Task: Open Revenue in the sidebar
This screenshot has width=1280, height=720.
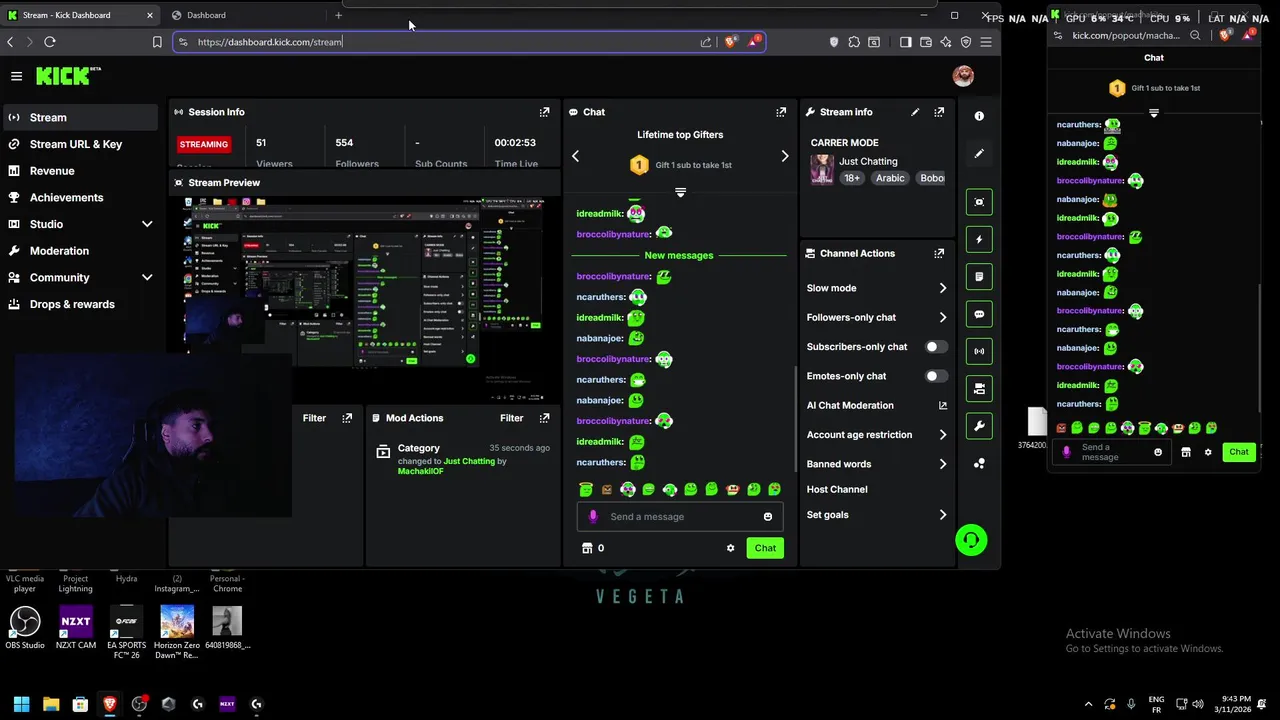Action: click(x=80, y=171)
